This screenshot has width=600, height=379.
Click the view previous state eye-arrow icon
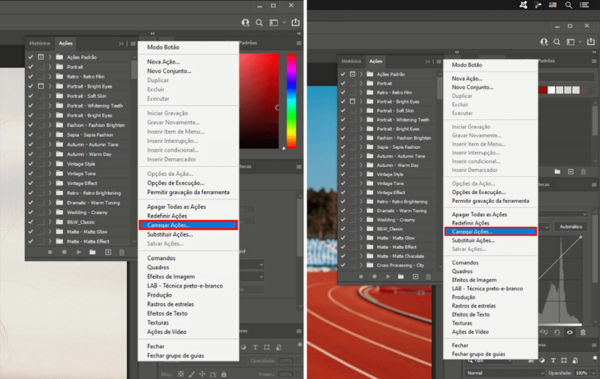pyautogui.click(x=544, y=332)
